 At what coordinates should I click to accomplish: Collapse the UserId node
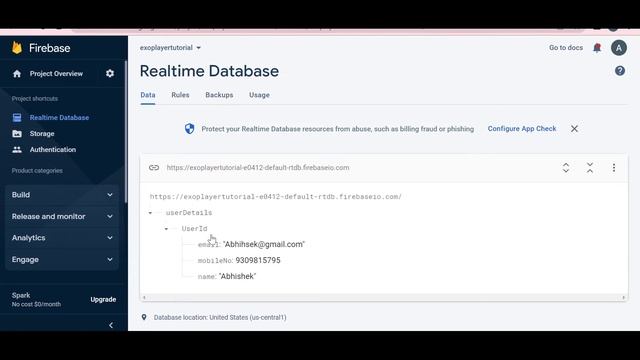pos(166,229)
